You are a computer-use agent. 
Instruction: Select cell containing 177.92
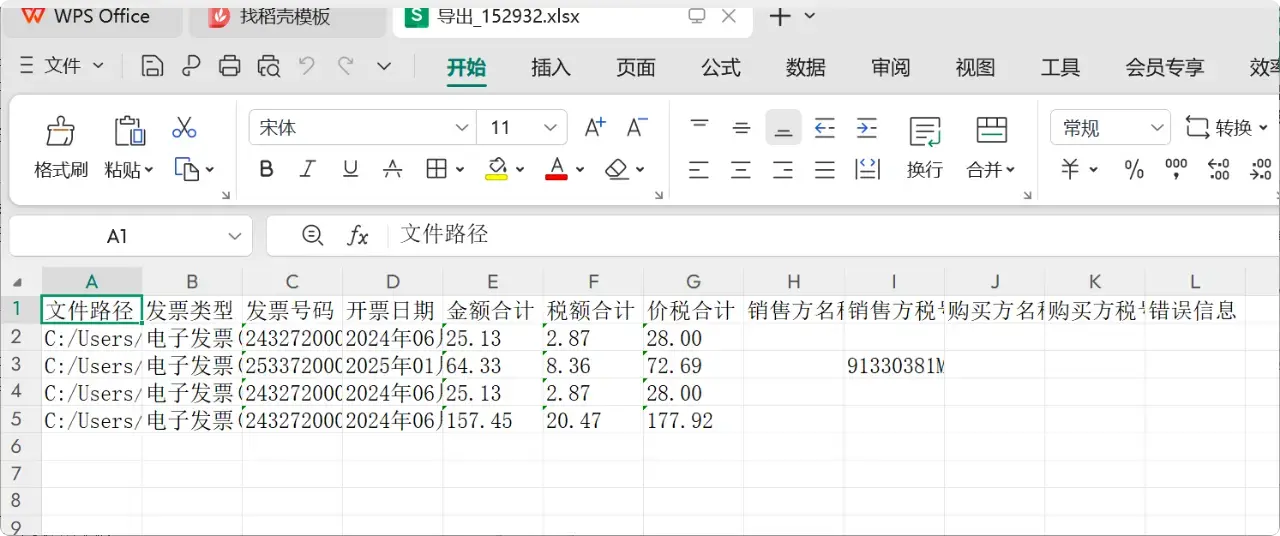click(x=693, y=420)
